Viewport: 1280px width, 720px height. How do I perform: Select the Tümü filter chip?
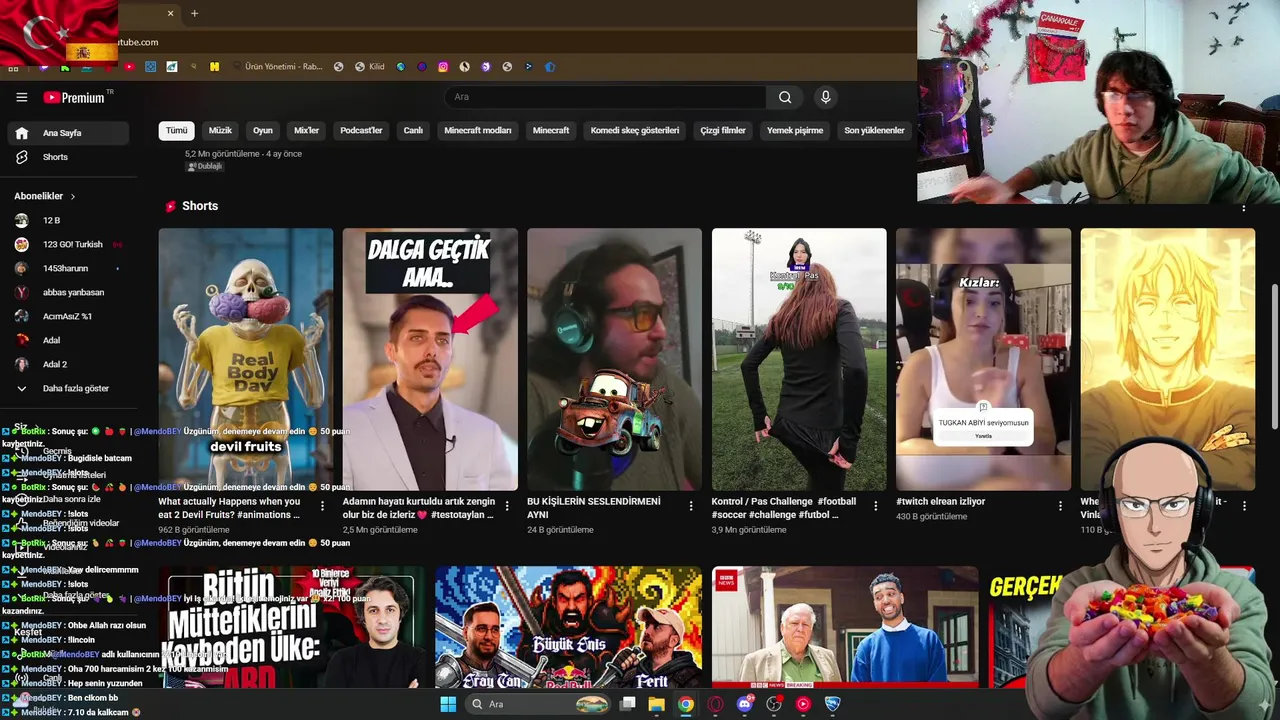tap(176, 130)
